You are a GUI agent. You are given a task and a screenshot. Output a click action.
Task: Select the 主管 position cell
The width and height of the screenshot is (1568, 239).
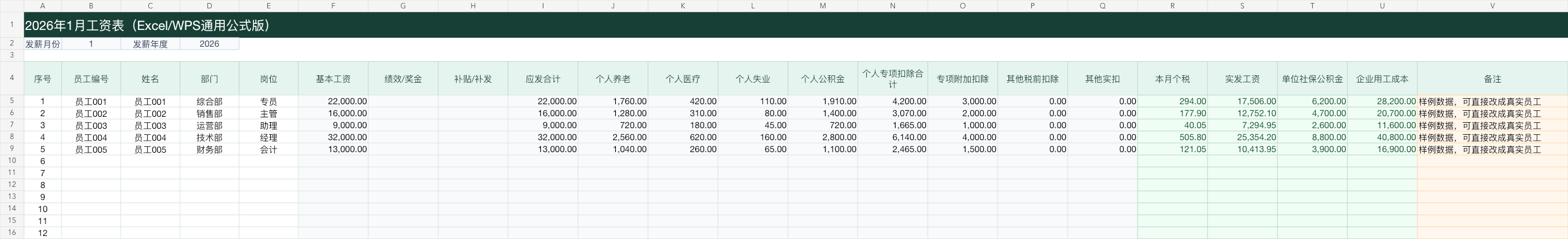tap(268, 113)
